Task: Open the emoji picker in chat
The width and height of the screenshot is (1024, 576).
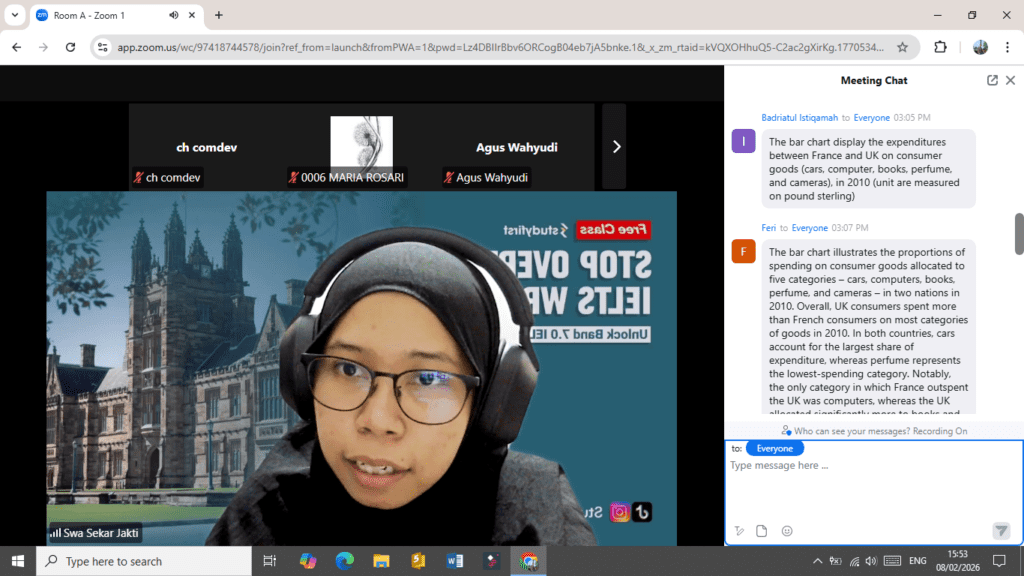Action: click(787, 531)
